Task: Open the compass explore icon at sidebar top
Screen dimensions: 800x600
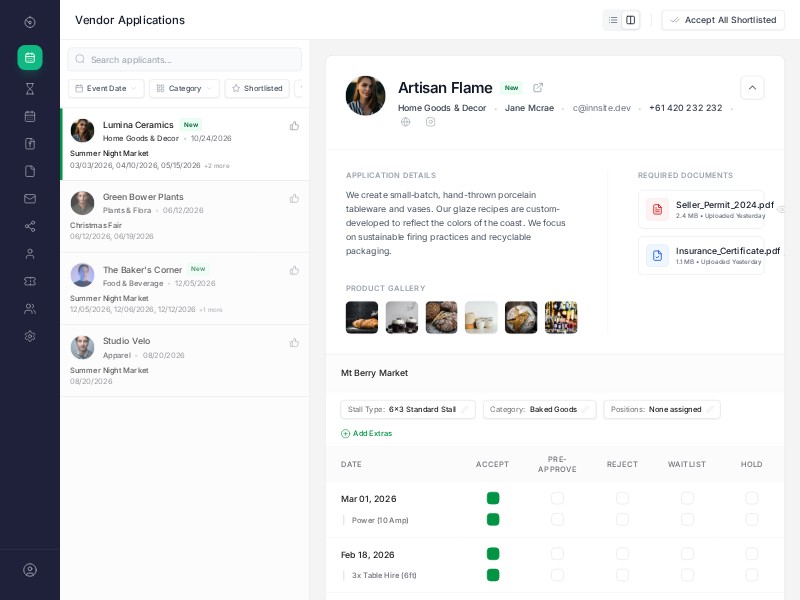Action: 30,22
